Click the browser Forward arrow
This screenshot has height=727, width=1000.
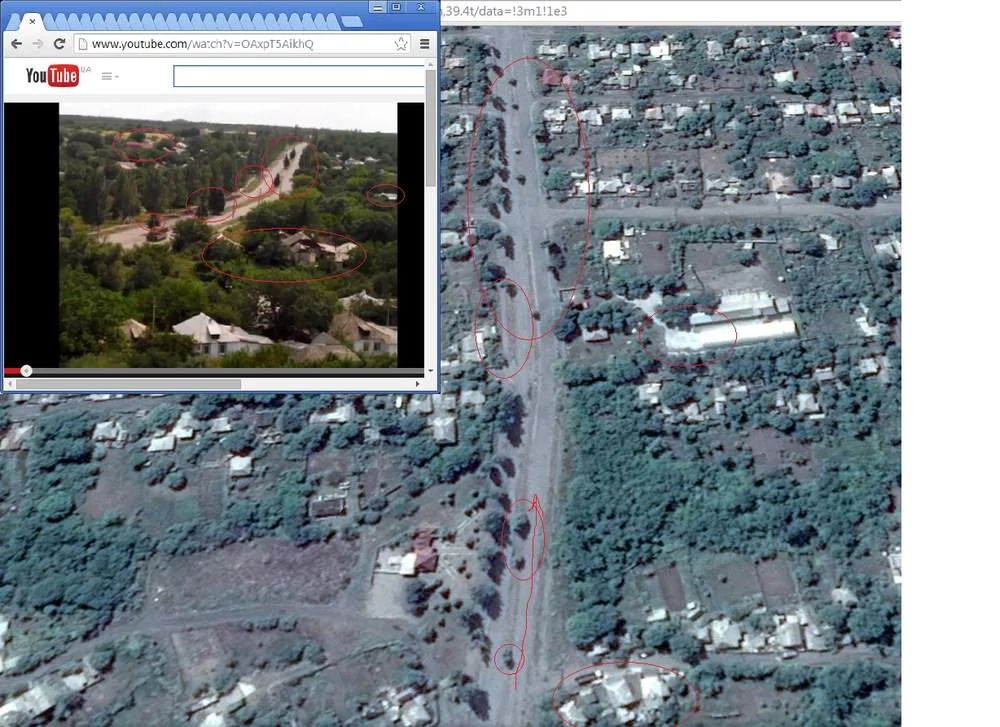(x=38, y=44)
